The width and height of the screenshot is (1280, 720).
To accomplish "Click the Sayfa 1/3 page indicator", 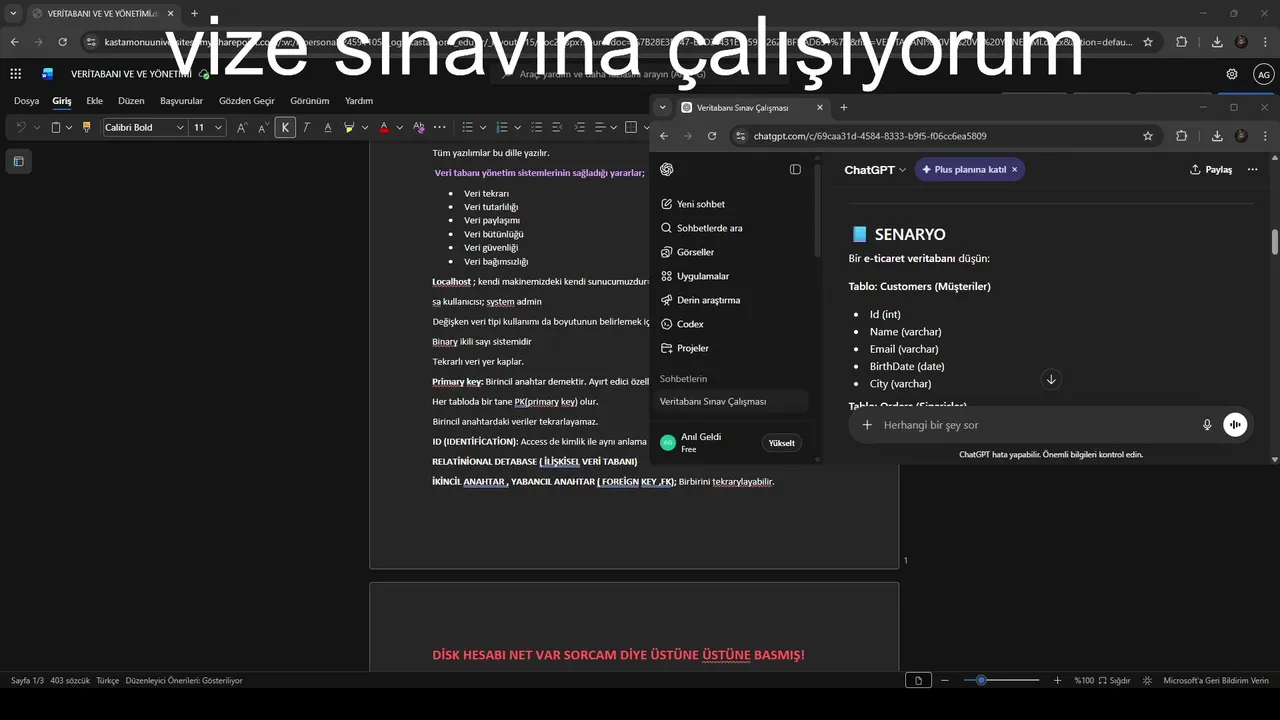I will click(x=28, y=680).
